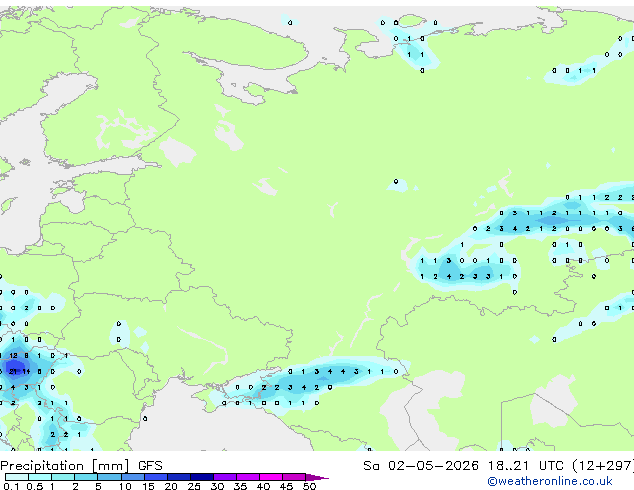Click the above-50 mm arrow legend tip
634x490 pixels.
coord(317,477)
